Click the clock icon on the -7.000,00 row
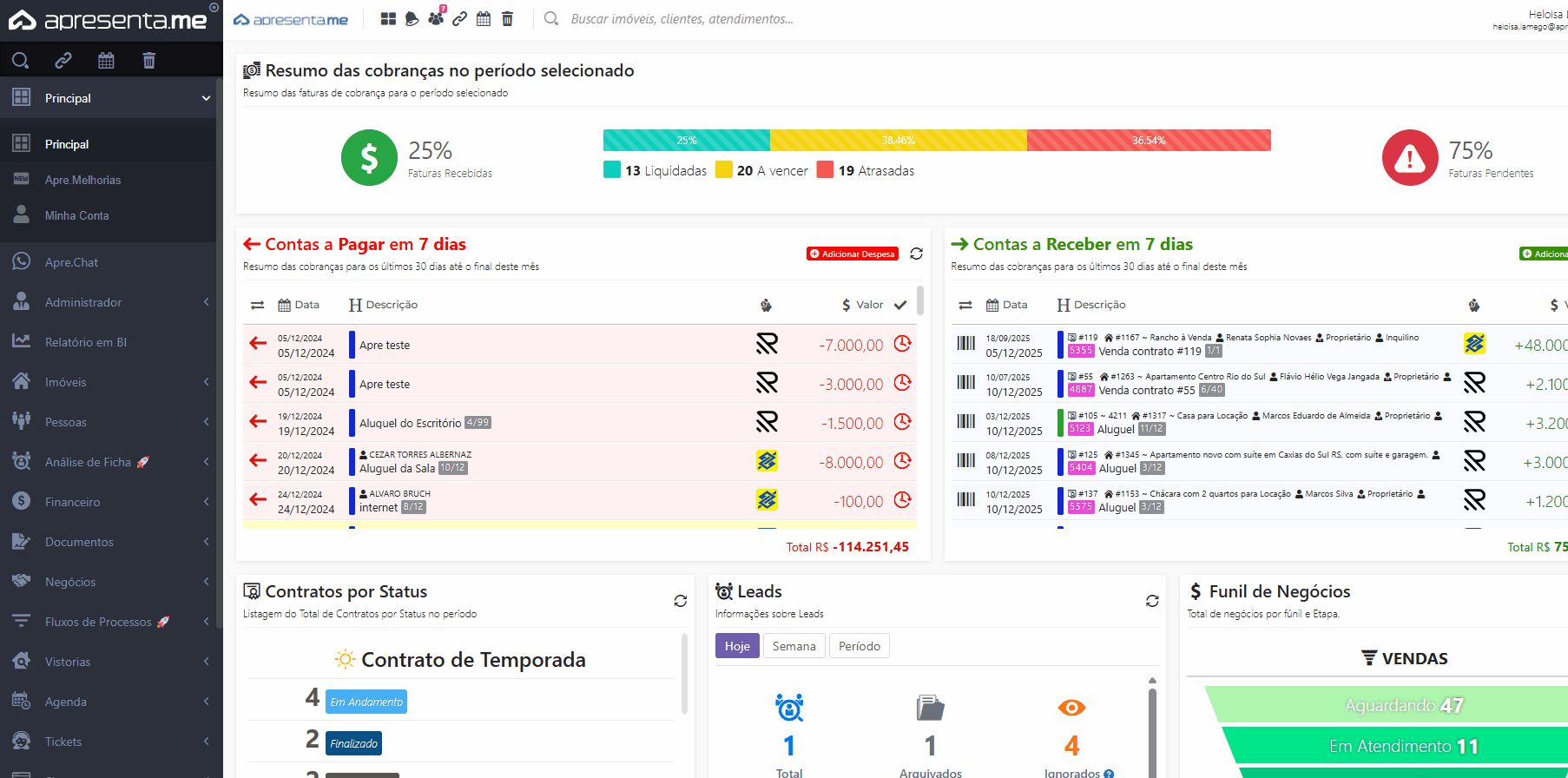Screen dimensions: 1568x778 pyautogui.click(x=903, y=344)
